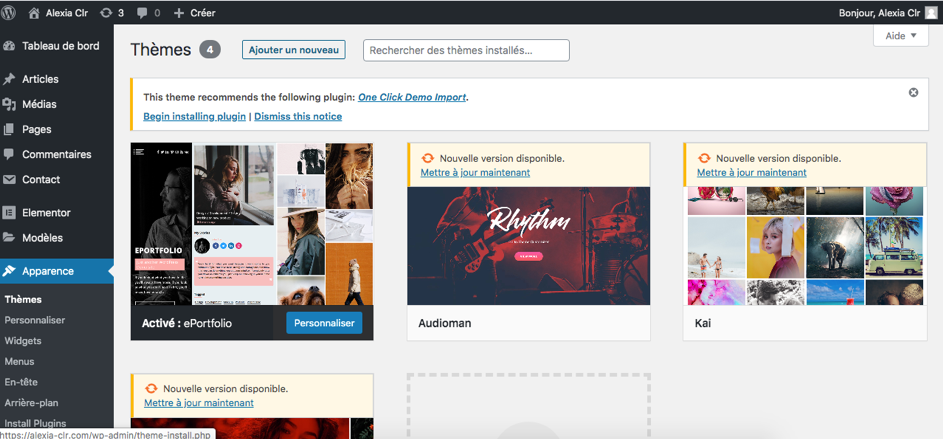
Task: Click the Pages icon in sidebar
Action: click(9, 129)
